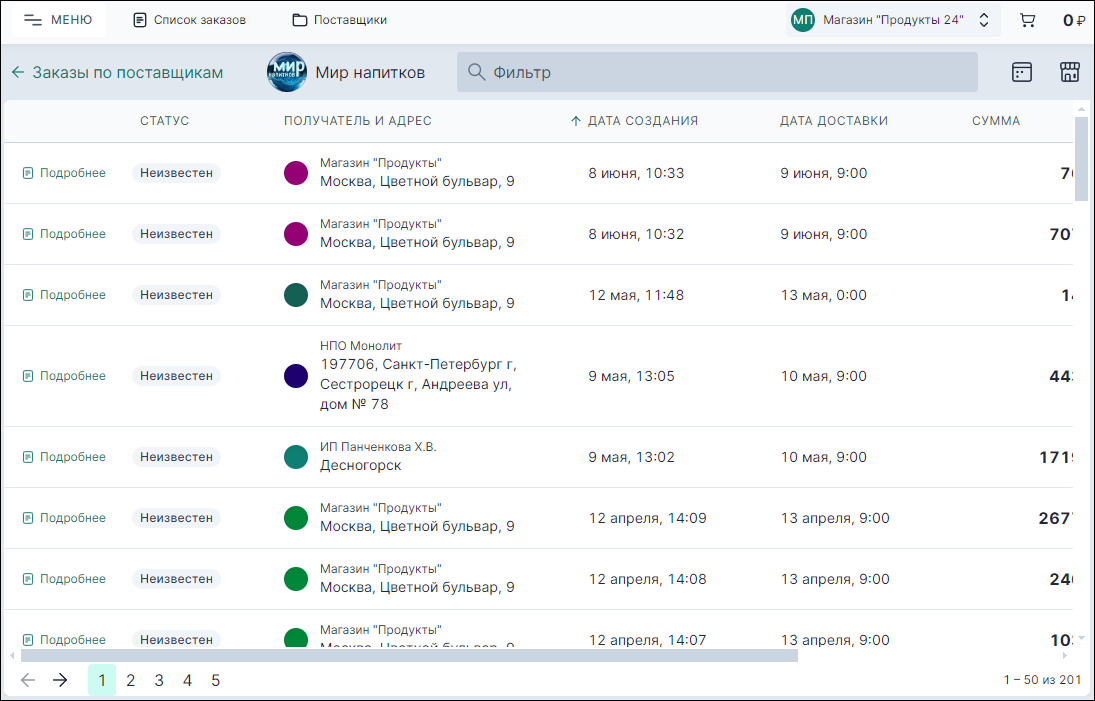Expand the Магазин "Продукты 24" account selector
Screen dimensions: 1095x701
[893, 20]
